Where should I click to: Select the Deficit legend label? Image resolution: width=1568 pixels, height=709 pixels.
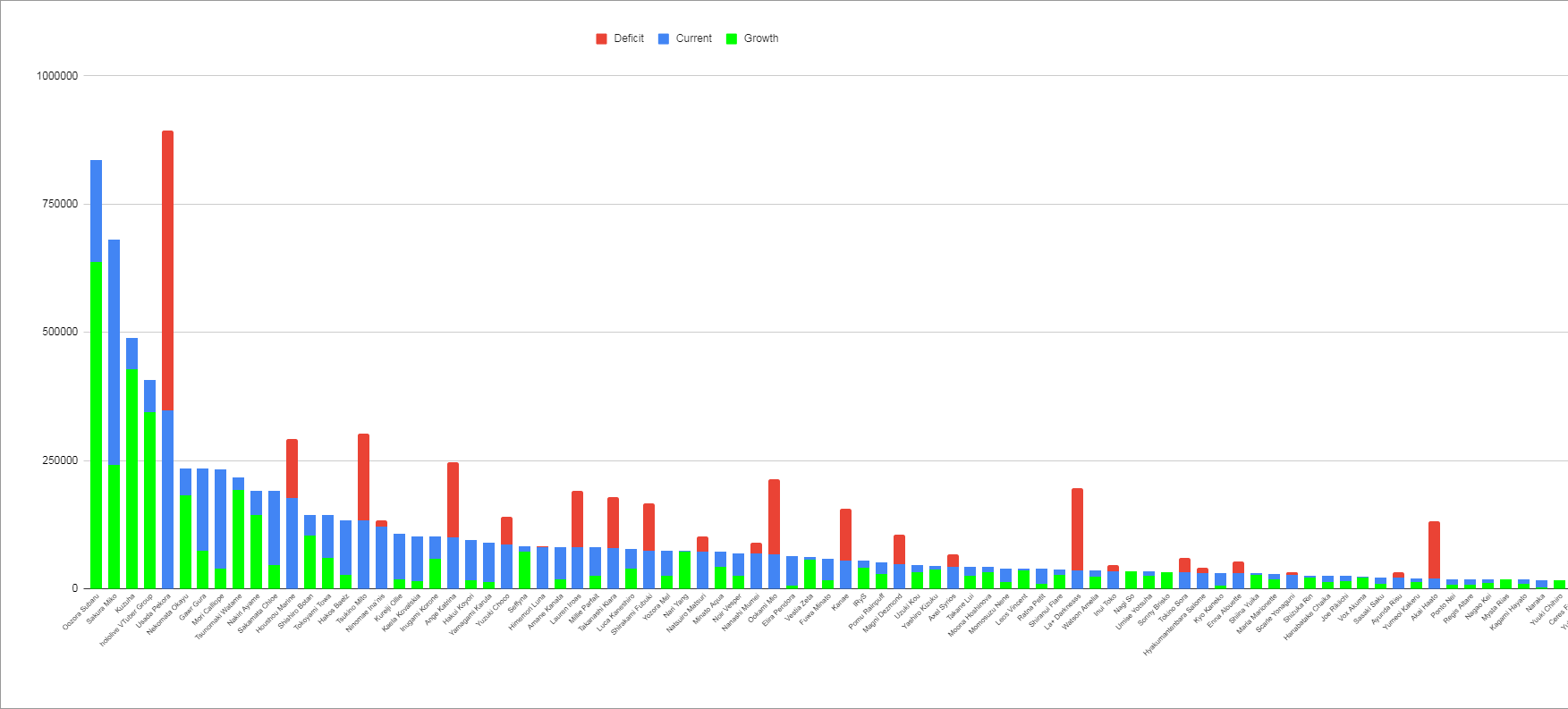pyautogui.click(x=629, y=38)
